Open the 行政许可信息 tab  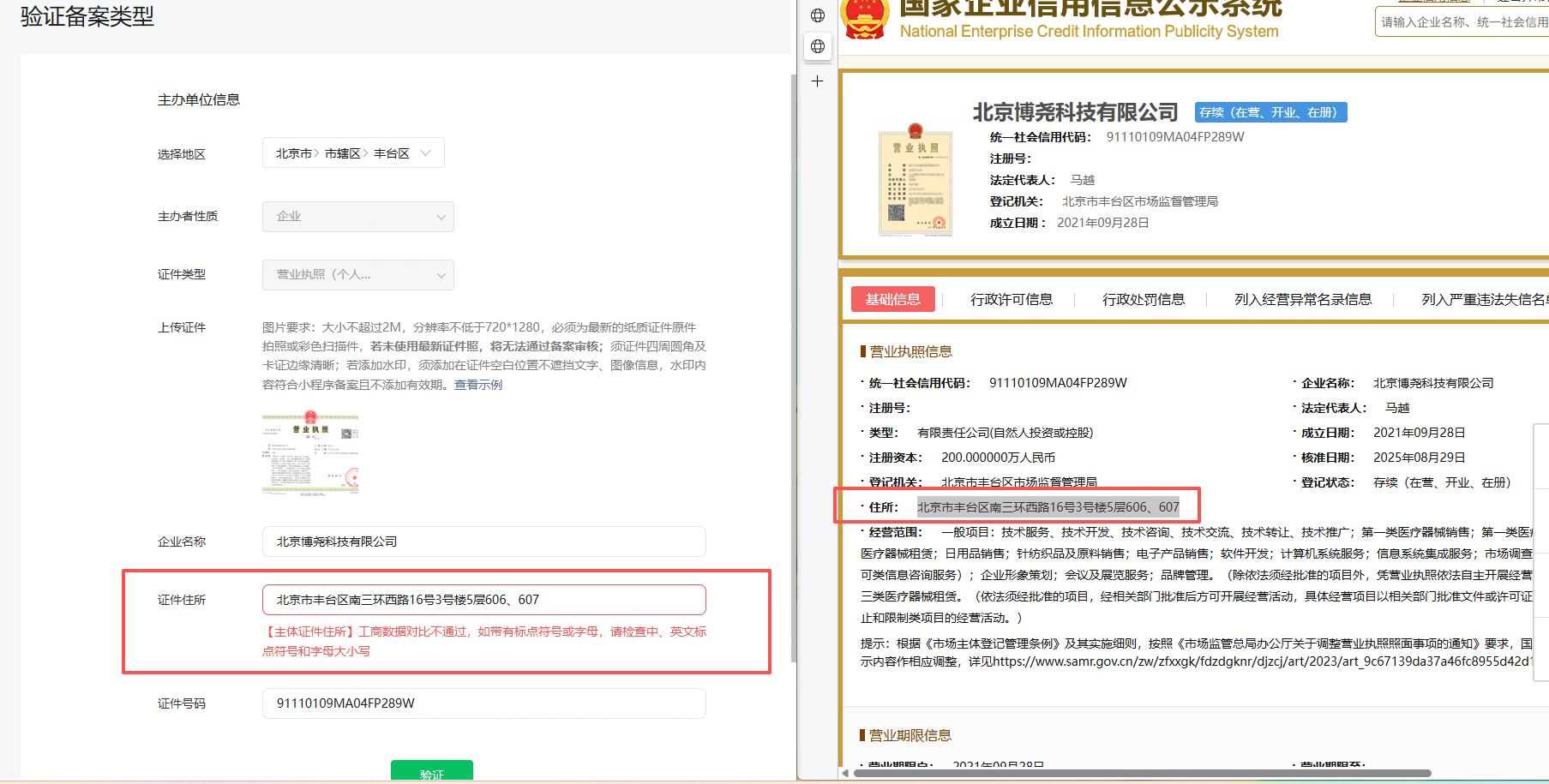(x=1012, y=299)
